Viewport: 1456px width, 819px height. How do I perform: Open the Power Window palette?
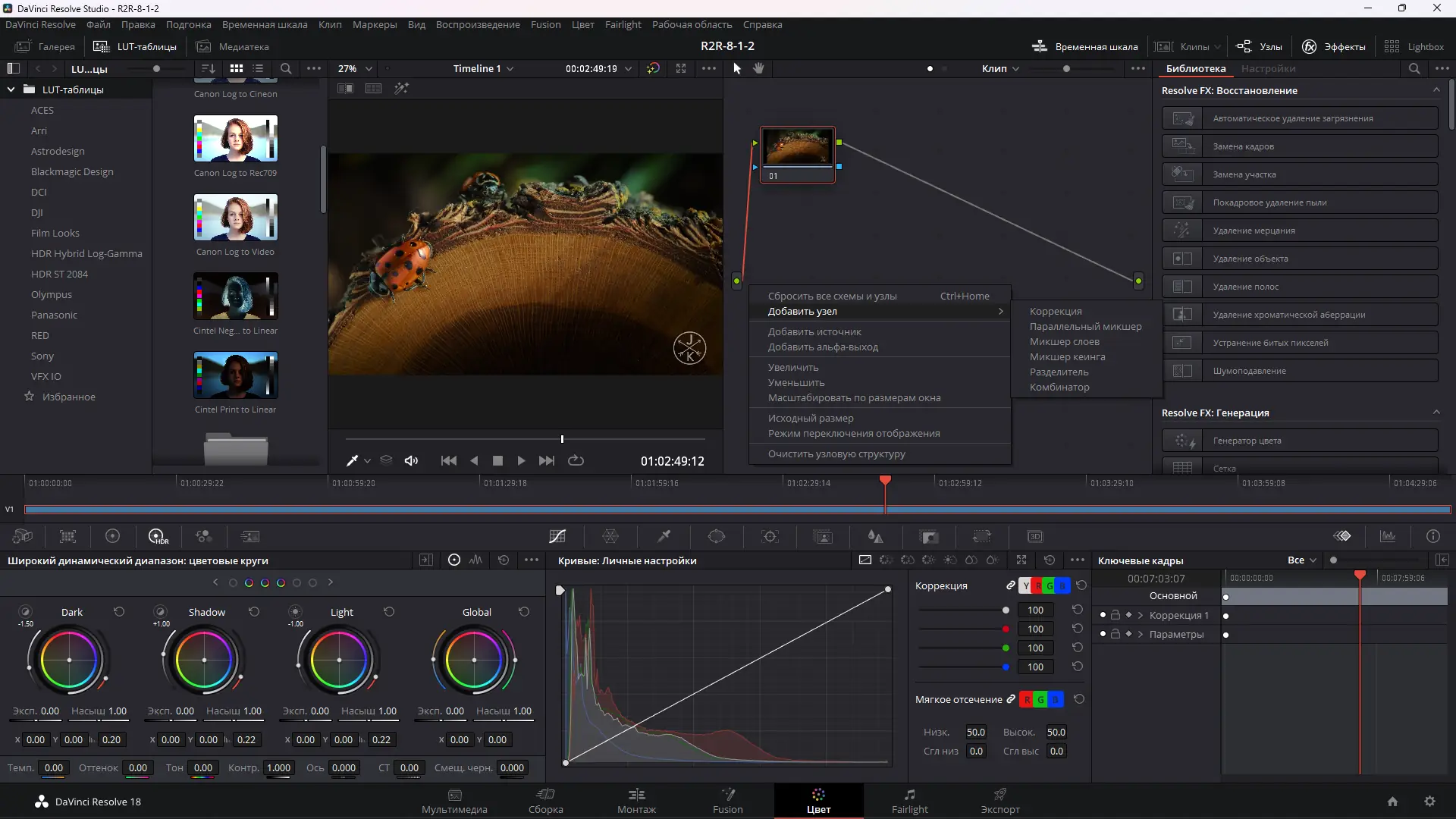(x=717, y=536)
